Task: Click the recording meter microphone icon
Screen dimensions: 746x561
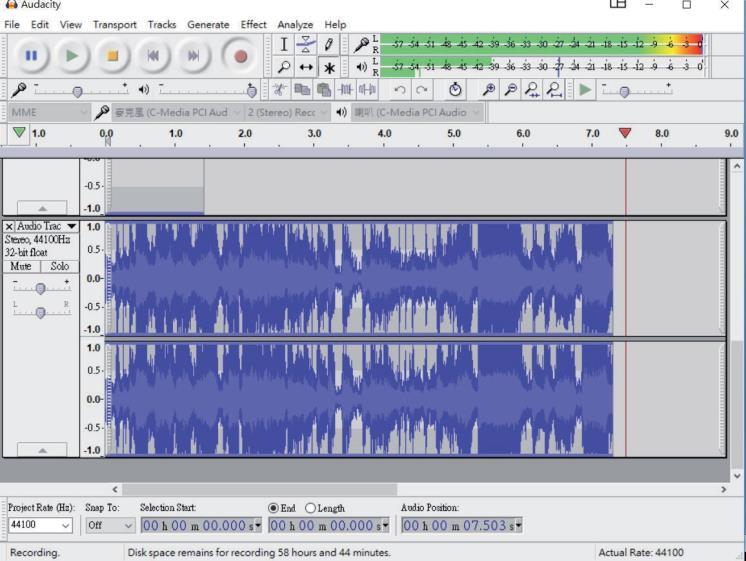Action: (361, 45)
